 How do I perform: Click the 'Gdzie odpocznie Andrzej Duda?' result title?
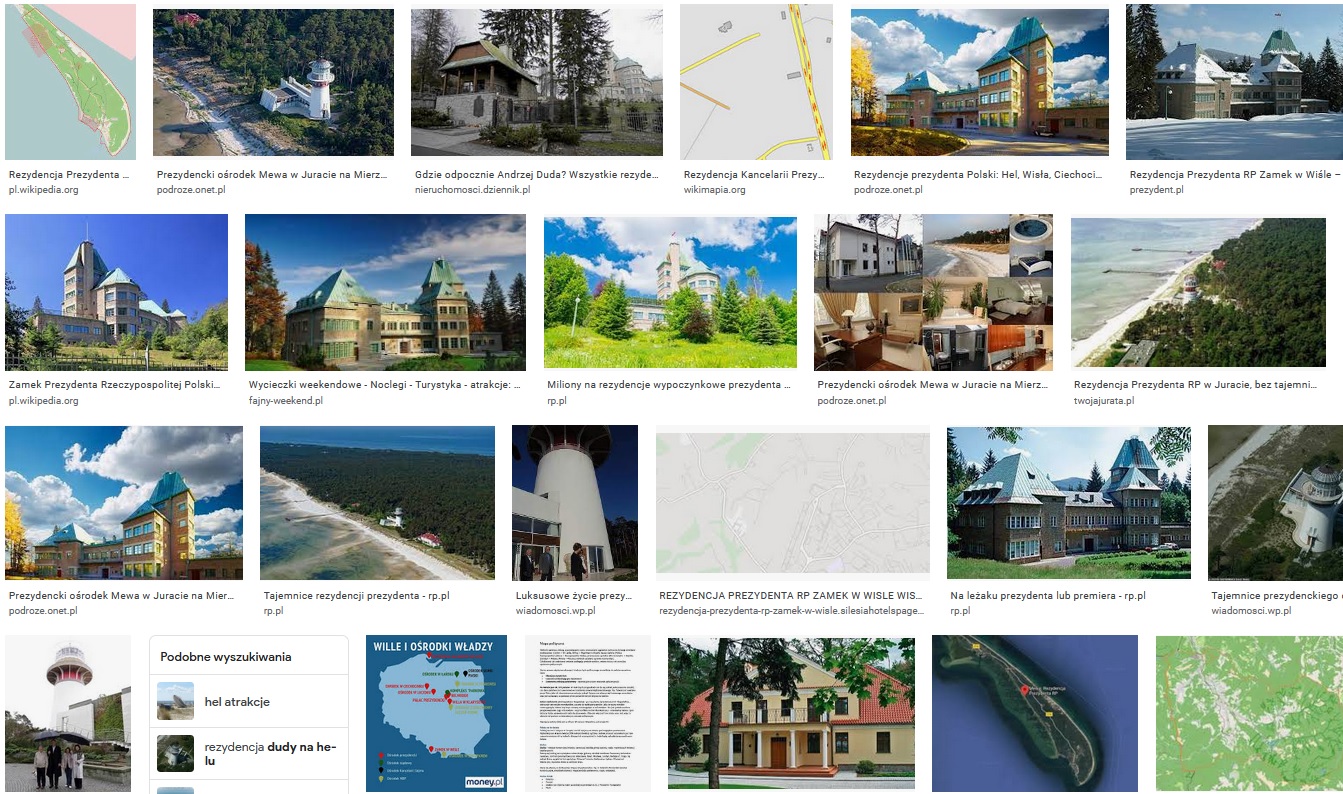(x=536, y=174)
